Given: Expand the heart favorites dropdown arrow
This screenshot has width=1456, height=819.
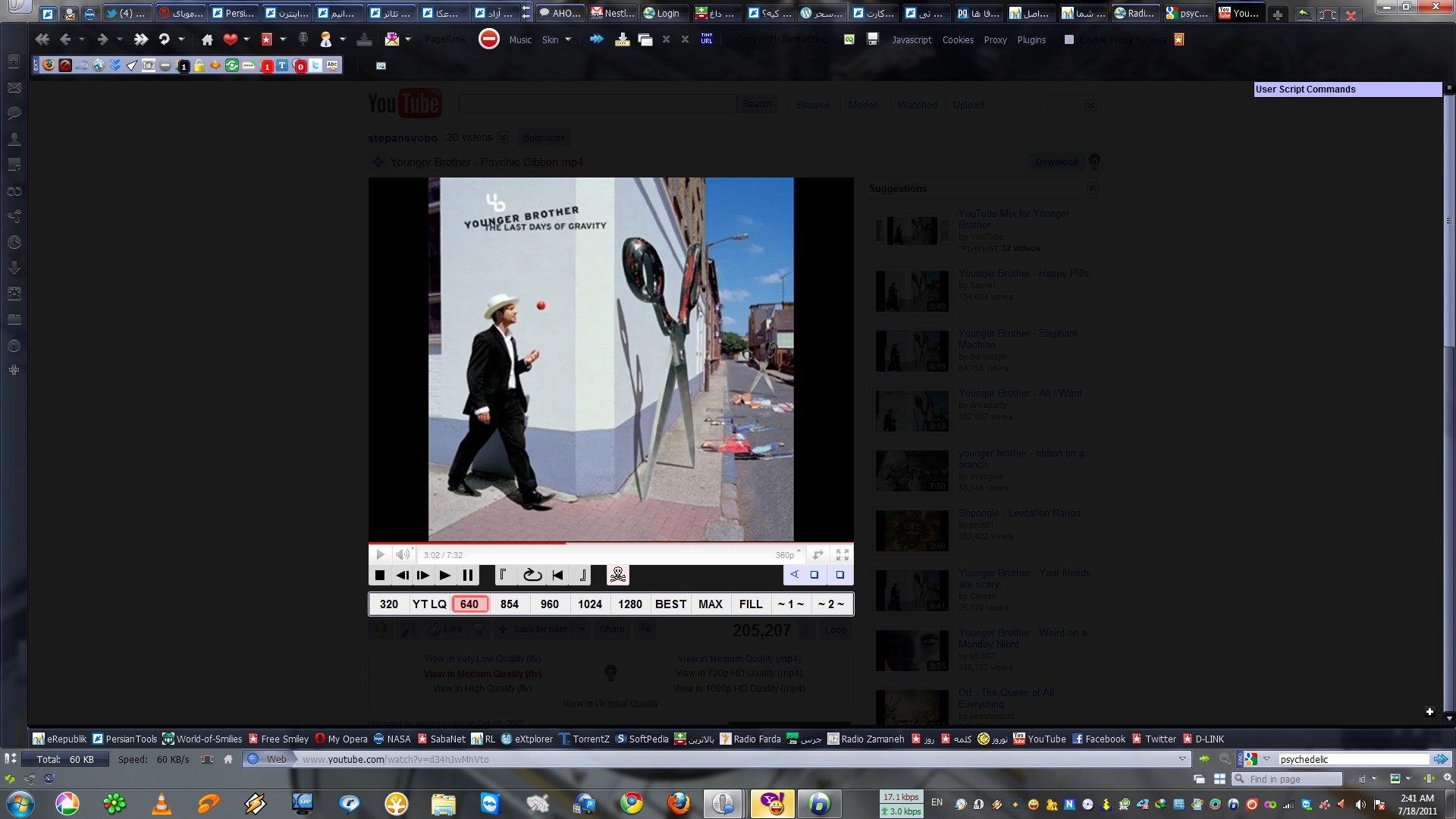Looking at the screenshot, I should (246, 39).
